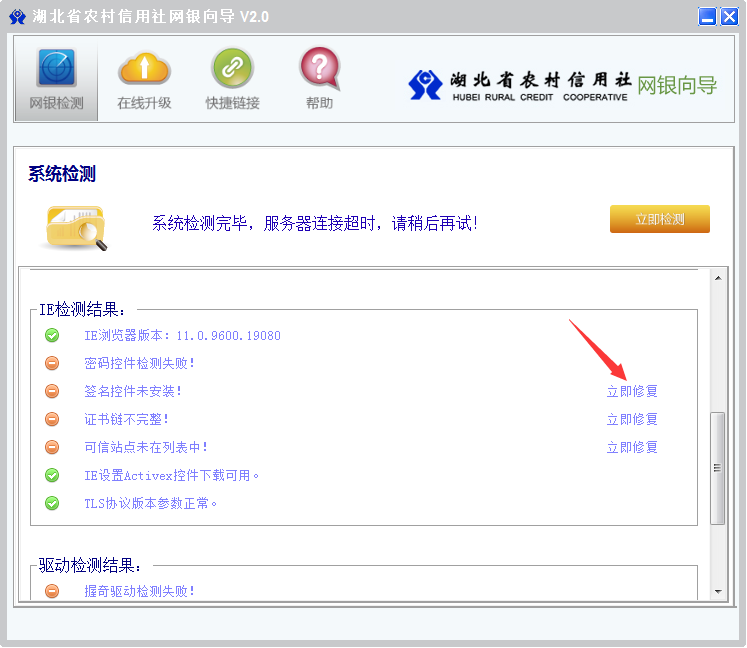Image resolution: width=747 pixels, height=648 pixels.
Task: Click orange warning icon beside 证书链不完整
Action: pos(52,420)
